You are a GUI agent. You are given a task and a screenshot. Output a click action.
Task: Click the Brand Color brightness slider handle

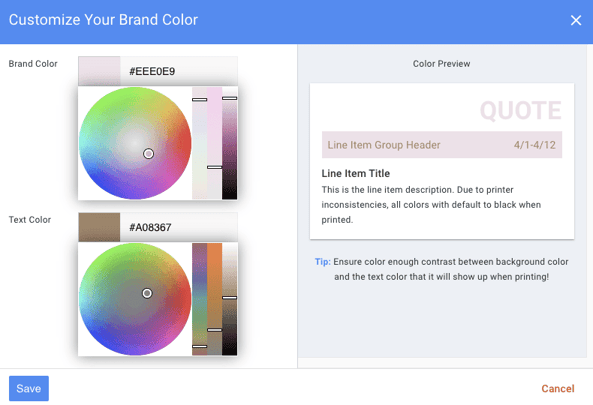click(x=230, y=98)
